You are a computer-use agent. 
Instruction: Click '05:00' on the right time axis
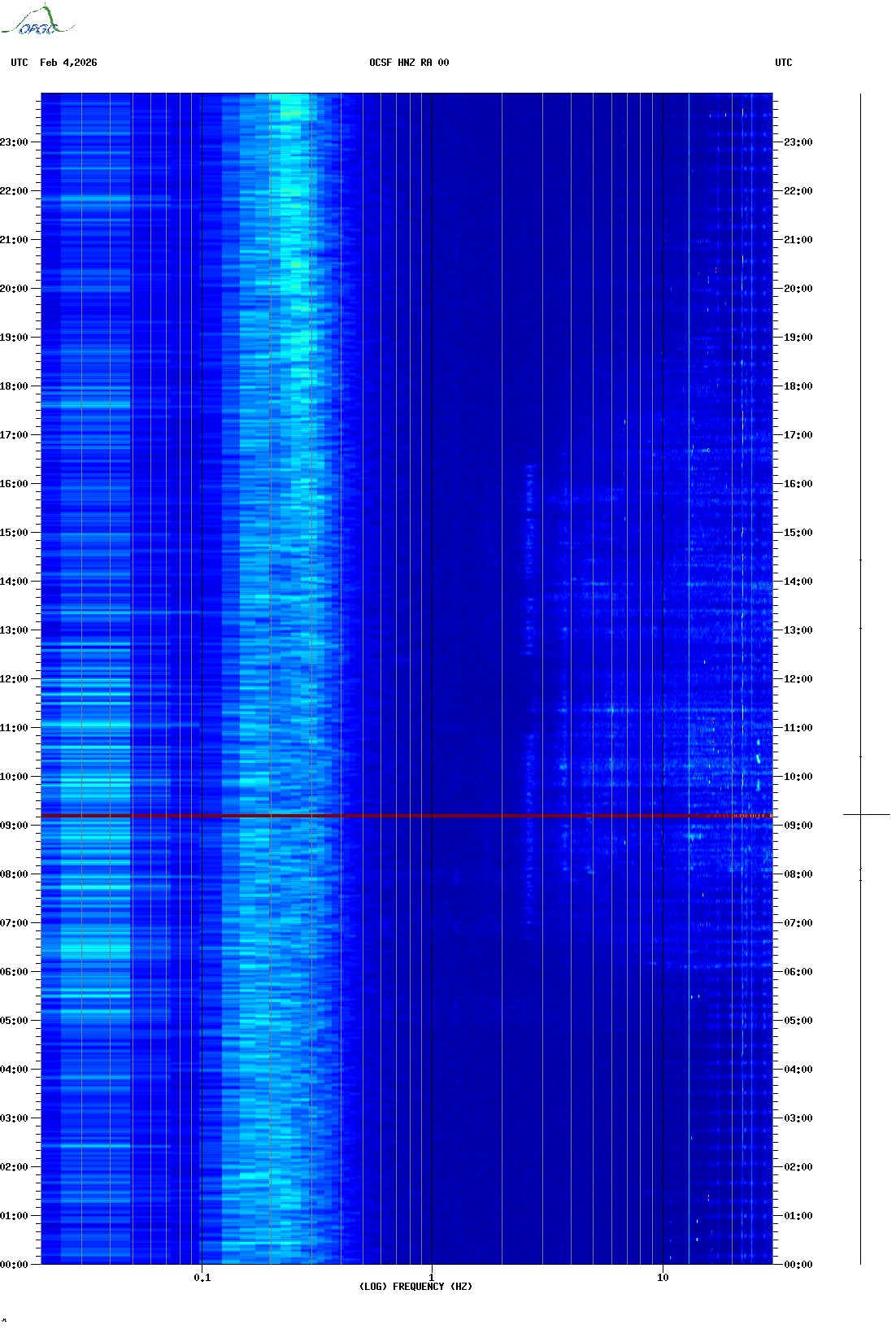tap(798, 1021)
